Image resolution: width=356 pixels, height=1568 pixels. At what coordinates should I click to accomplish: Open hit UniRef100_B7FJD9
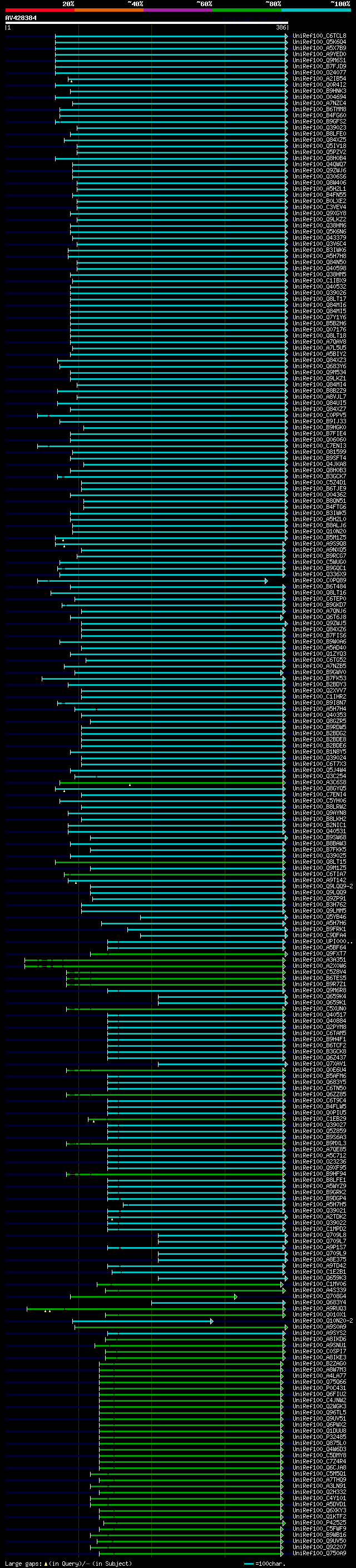click(319, 66)
